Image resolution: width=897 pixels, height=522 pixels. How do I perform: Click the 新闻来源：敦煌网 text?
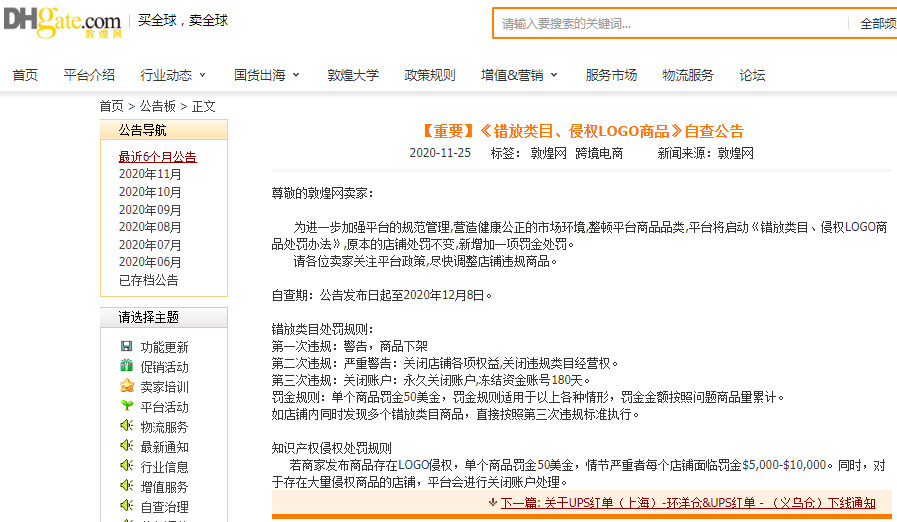click(705, 153)
